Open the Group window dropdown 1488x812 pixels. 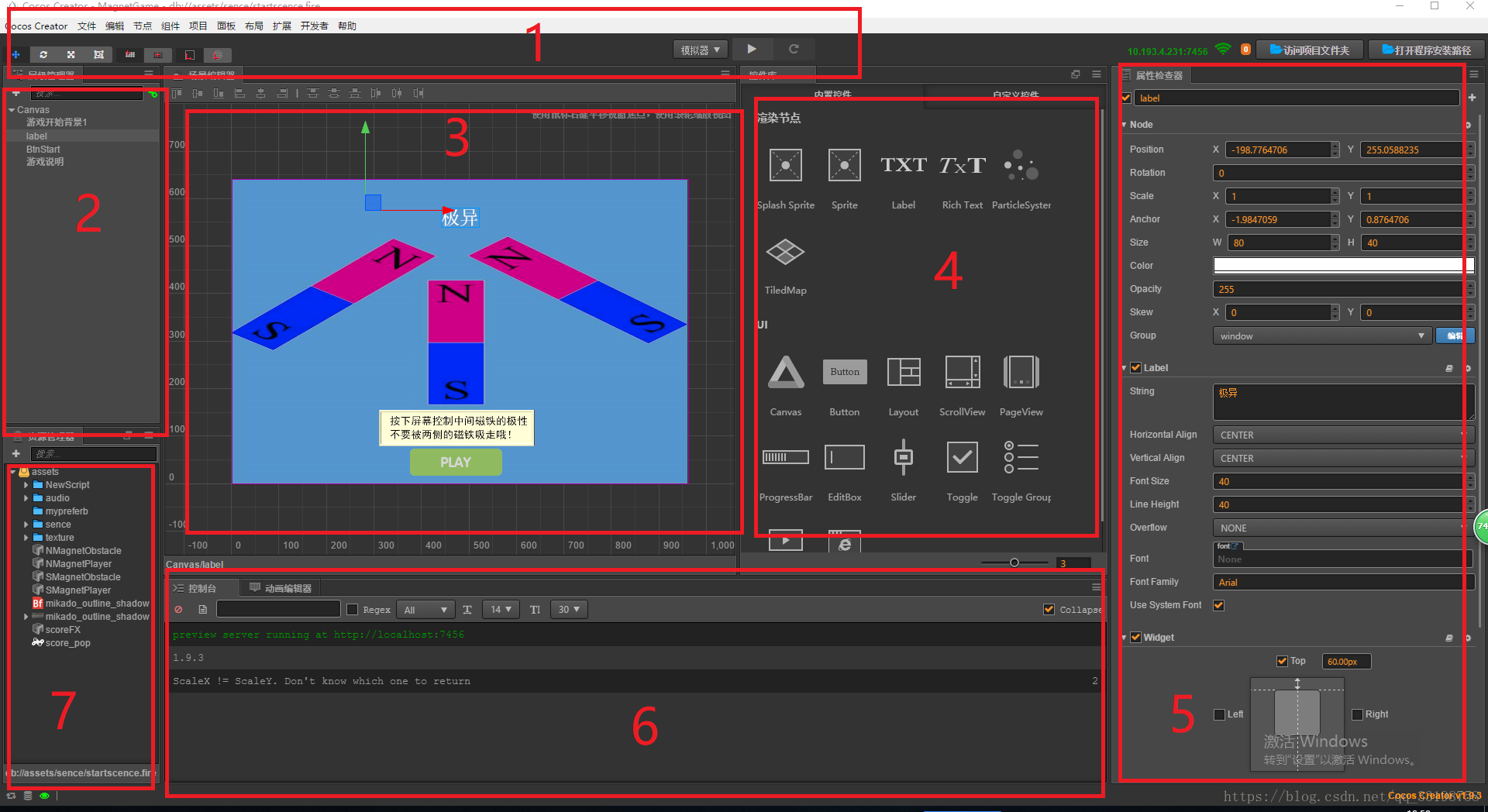1322,335
